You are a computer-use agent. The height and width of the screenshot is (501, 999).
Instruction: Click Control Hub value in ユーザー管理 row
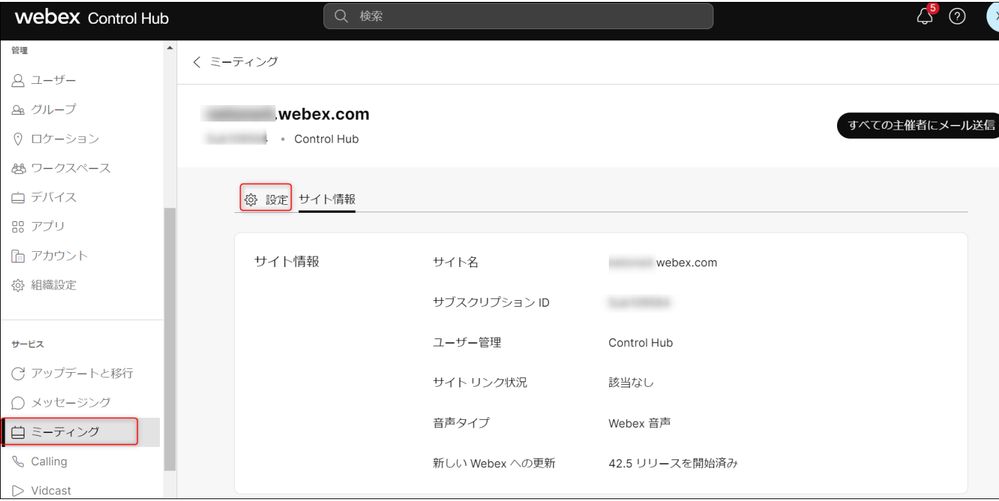point(640,343)
